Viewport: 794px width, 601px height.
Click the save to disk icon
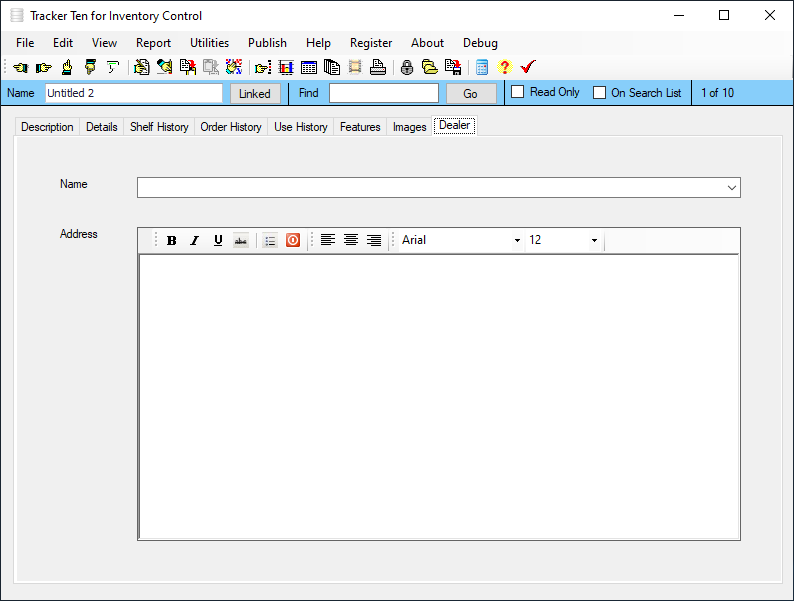coord(453,67)
